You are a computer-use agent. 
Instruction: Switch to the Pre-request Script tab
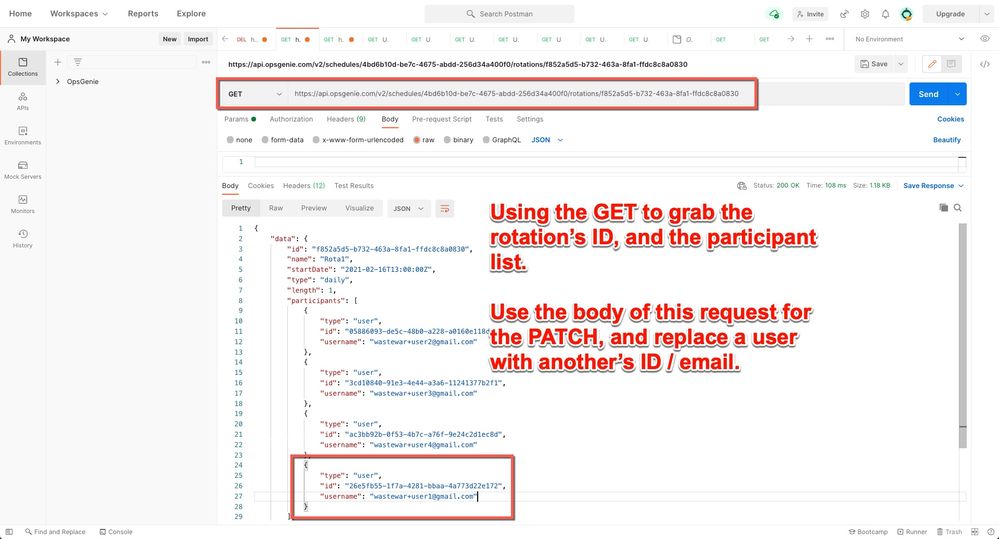click(442, 119)
